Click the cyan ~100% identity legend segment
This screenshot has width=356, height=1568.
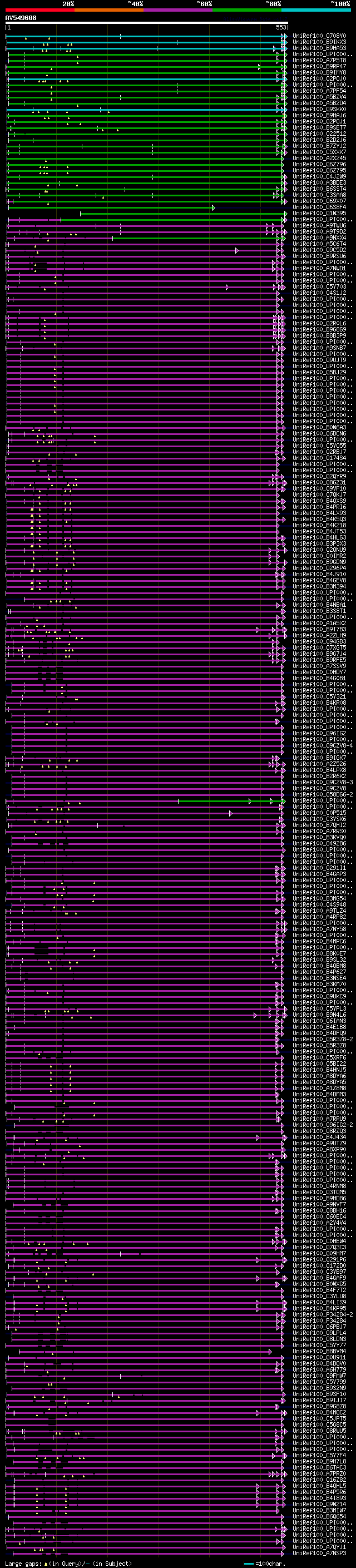point(316,10)
